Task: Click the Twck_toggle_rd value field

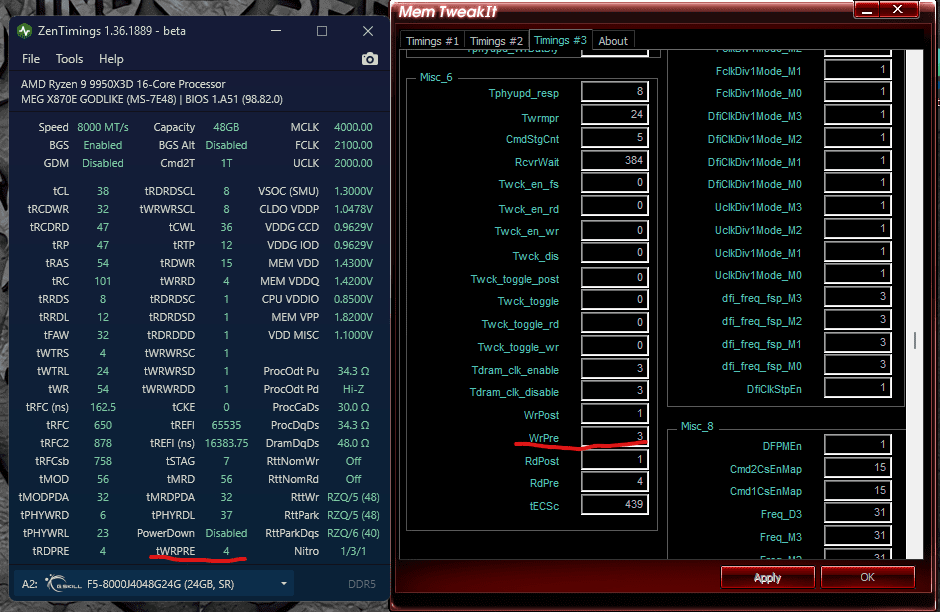Action: (614, 322)
